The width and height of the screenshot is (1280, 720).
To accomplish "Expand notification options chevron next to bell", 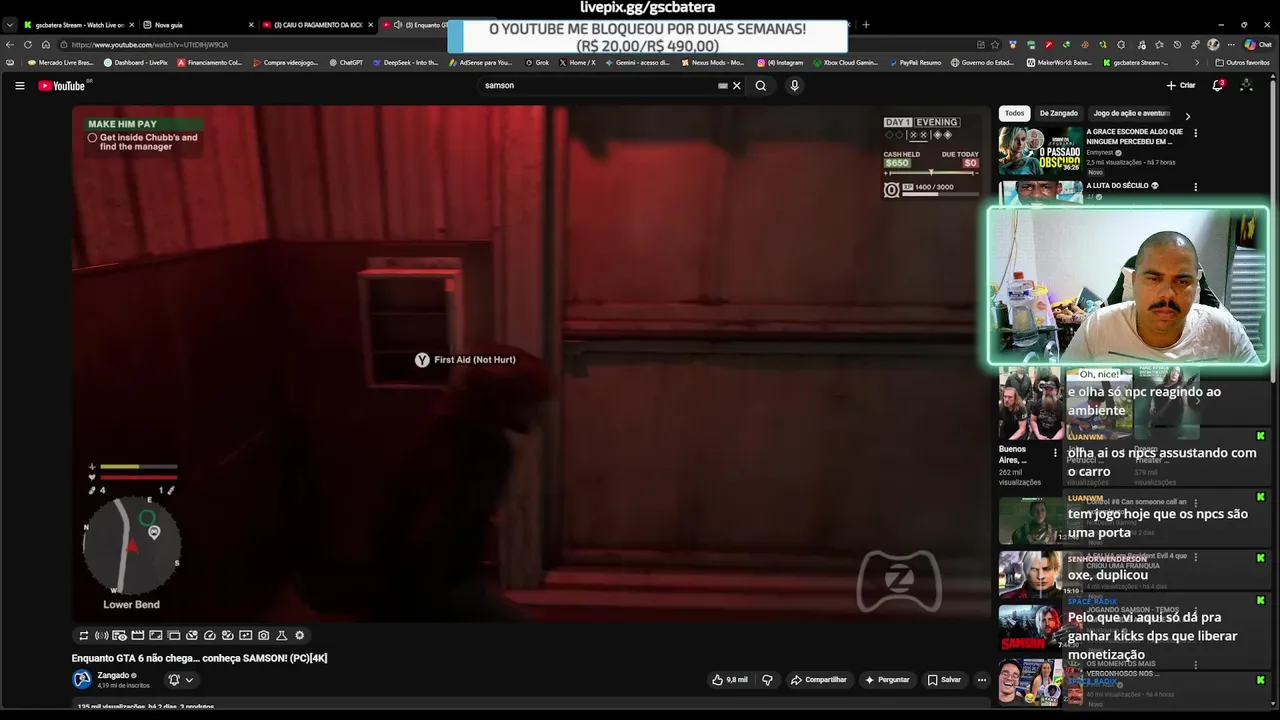I will coord(189,680).
